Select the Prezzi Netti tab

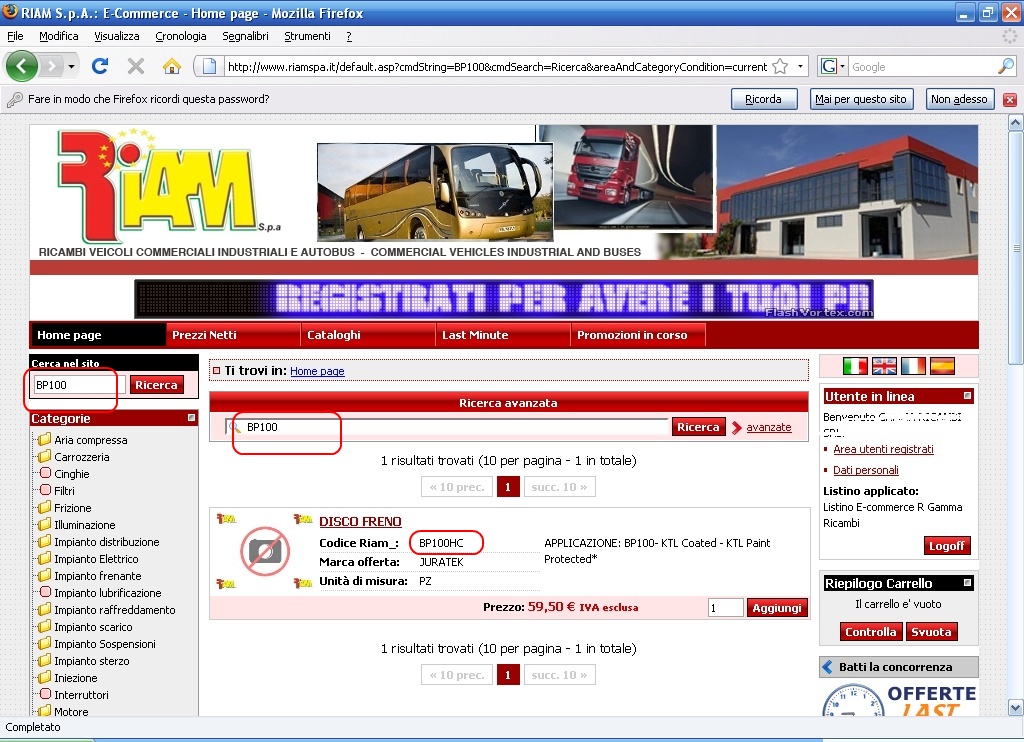click(x=233, y=335)
